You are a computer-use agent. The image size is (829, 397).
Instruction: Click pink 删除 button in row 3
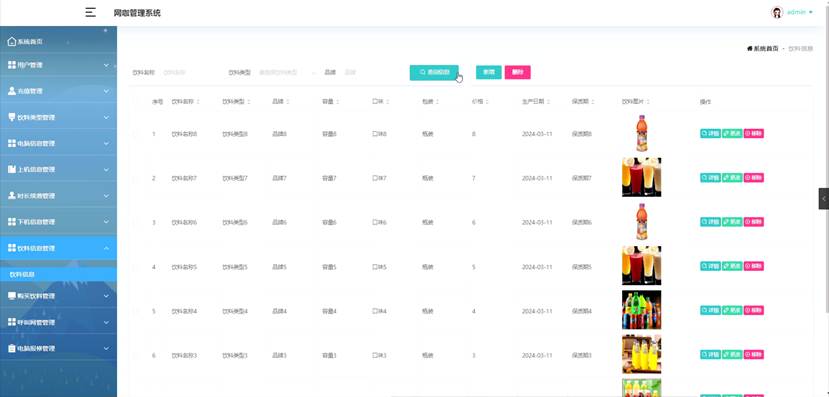[754, 222]
